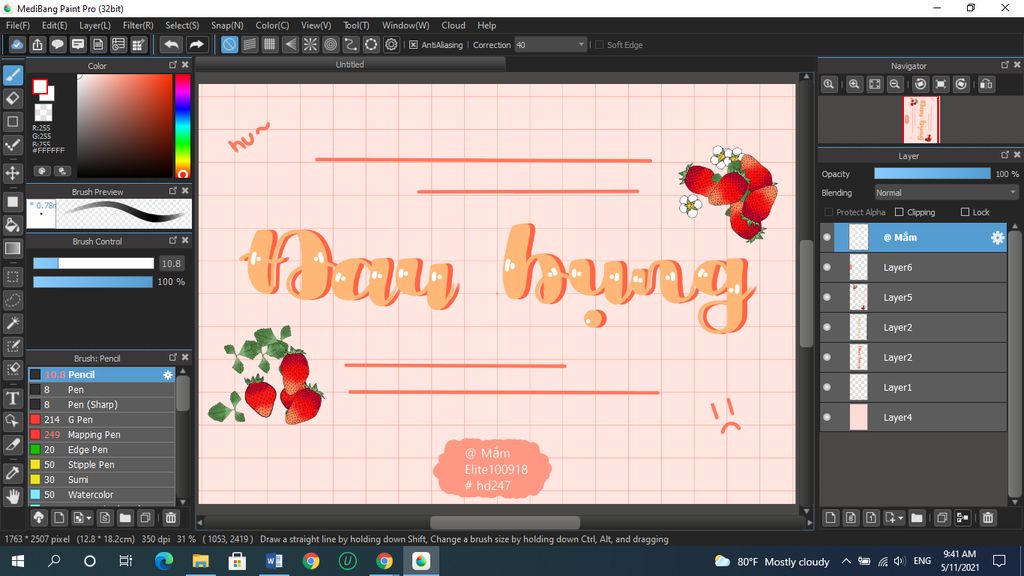Close the Brush Preview panel

point(185,191)
